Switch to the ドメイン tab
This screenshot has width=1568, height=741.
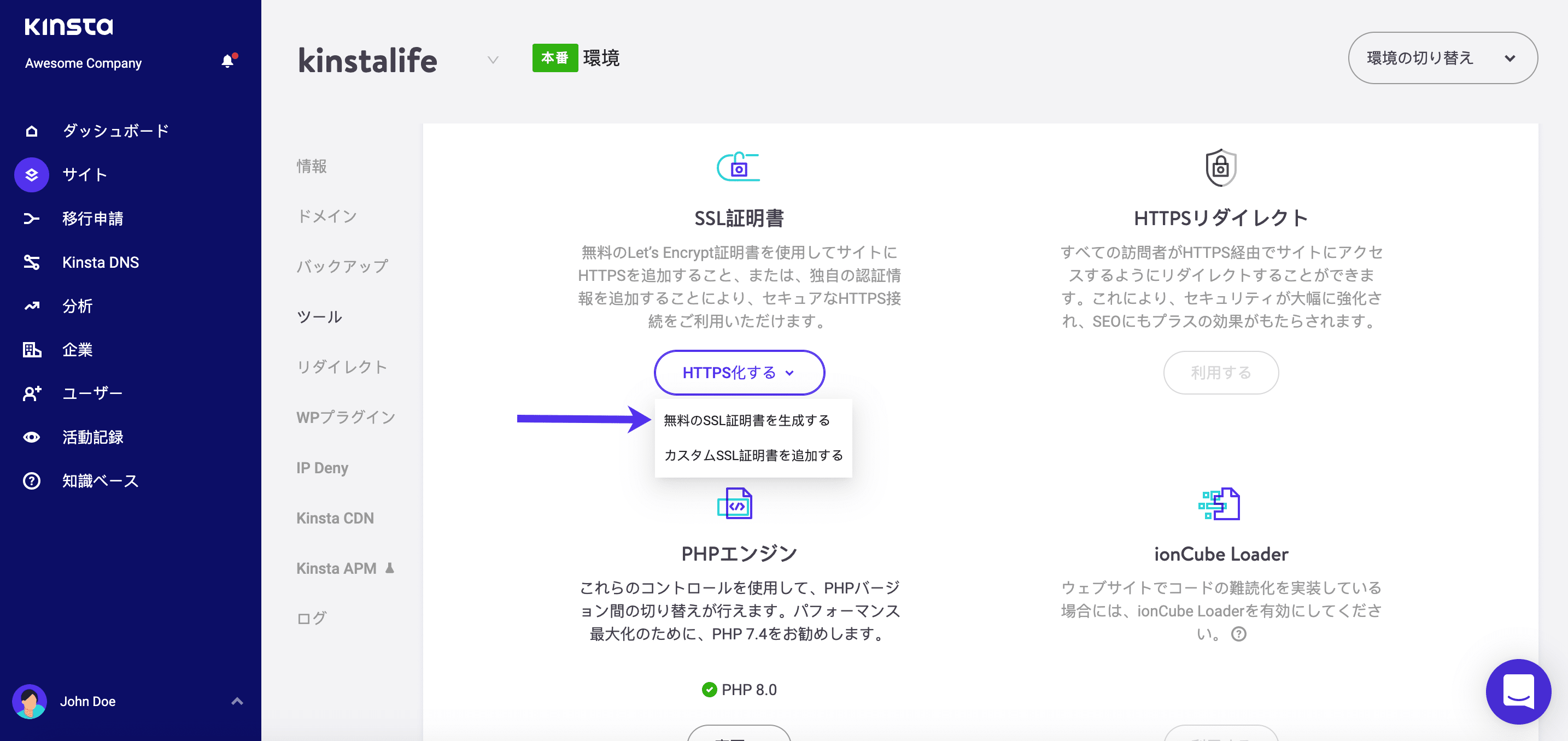pyautogui.click(x=326, y=216)
